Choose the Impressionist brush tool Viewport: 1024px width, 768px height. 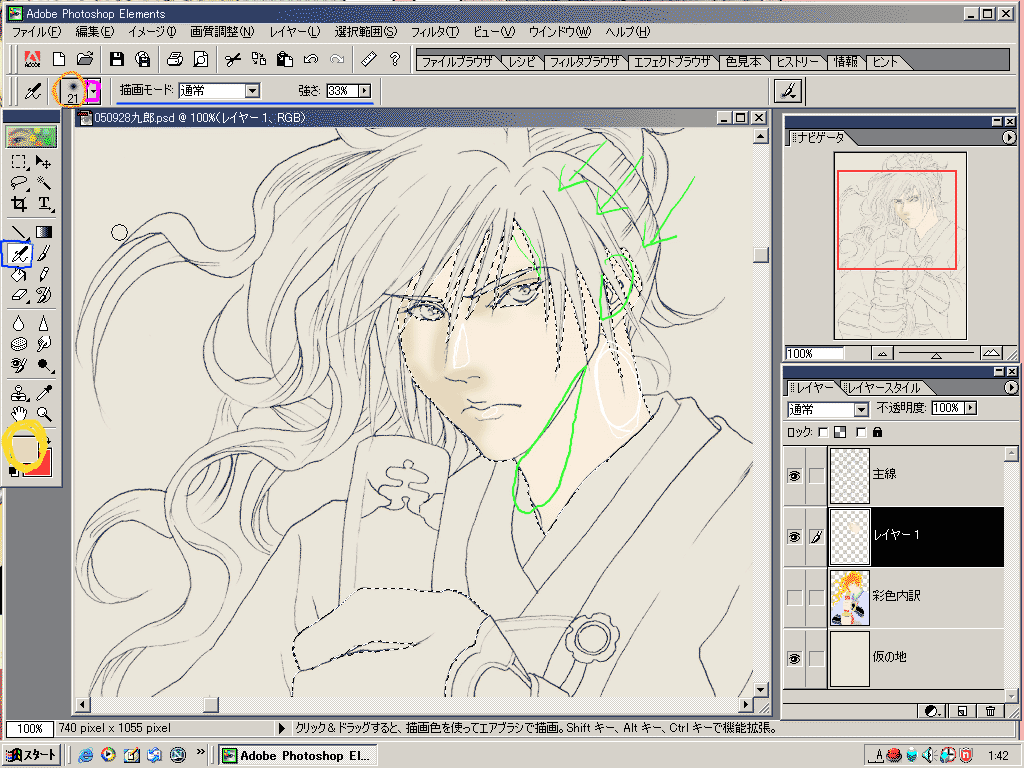click(x=44, y=295)
